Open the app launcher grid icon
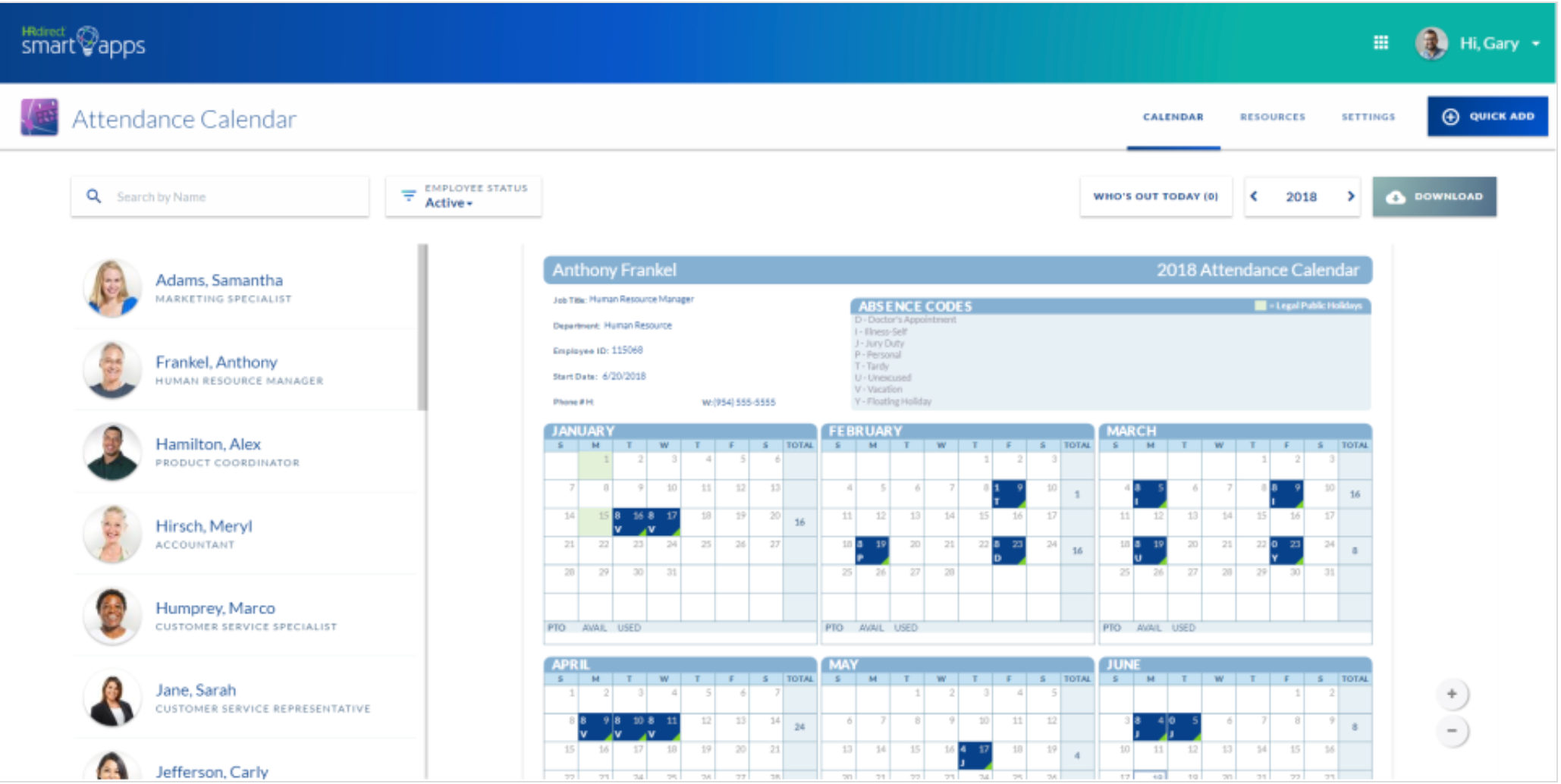 1380,42
